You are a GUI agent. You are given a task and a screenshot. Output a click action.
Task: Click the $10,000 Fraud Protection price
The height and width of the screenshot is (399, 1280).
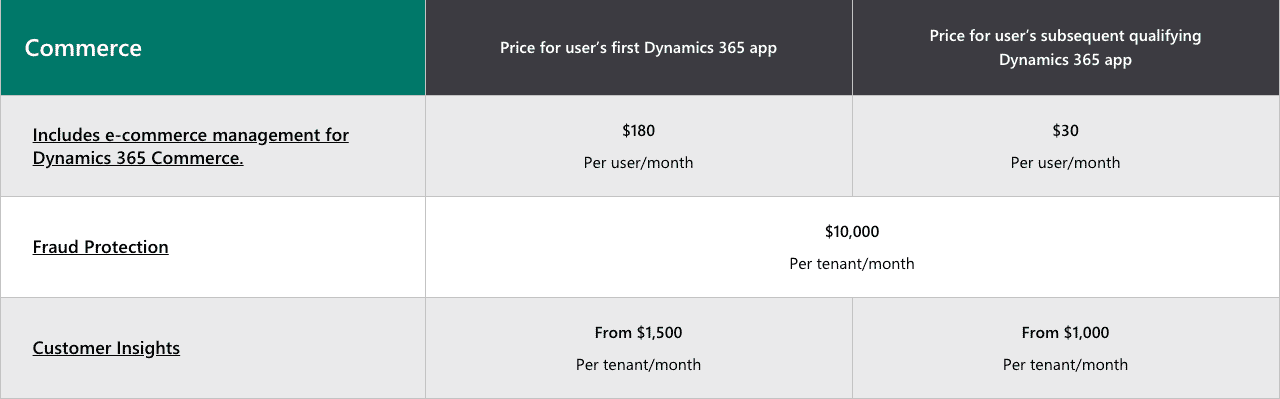click(x=852, y=231)
